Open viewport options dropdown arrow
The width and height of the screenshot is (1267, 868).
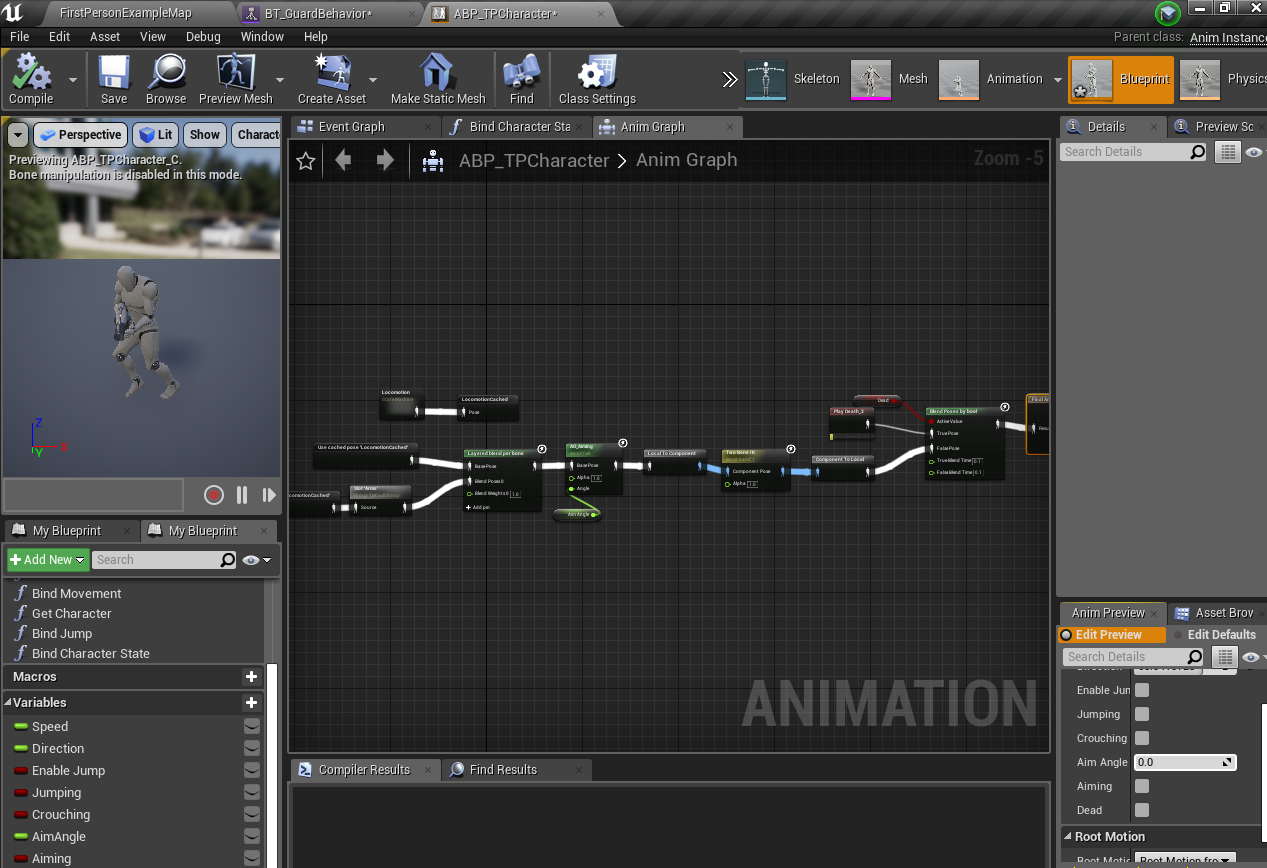point(18,135)
